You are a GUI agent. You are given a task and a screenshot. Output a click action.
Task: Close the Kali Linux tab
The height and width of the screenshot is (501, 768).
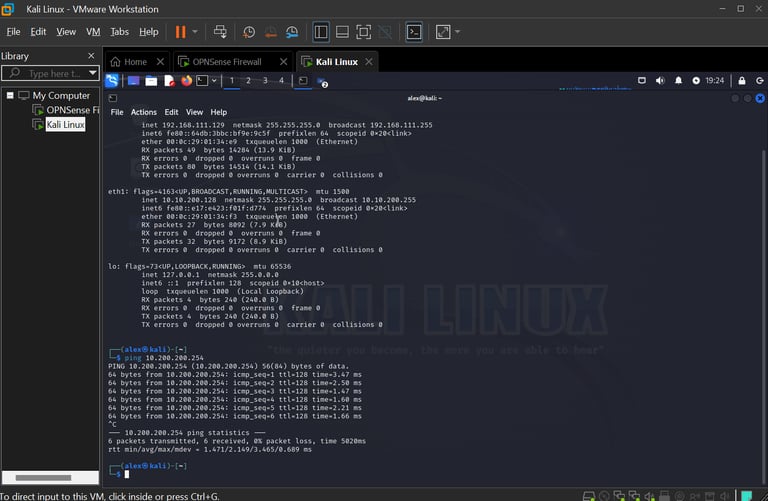click(369, 62)
